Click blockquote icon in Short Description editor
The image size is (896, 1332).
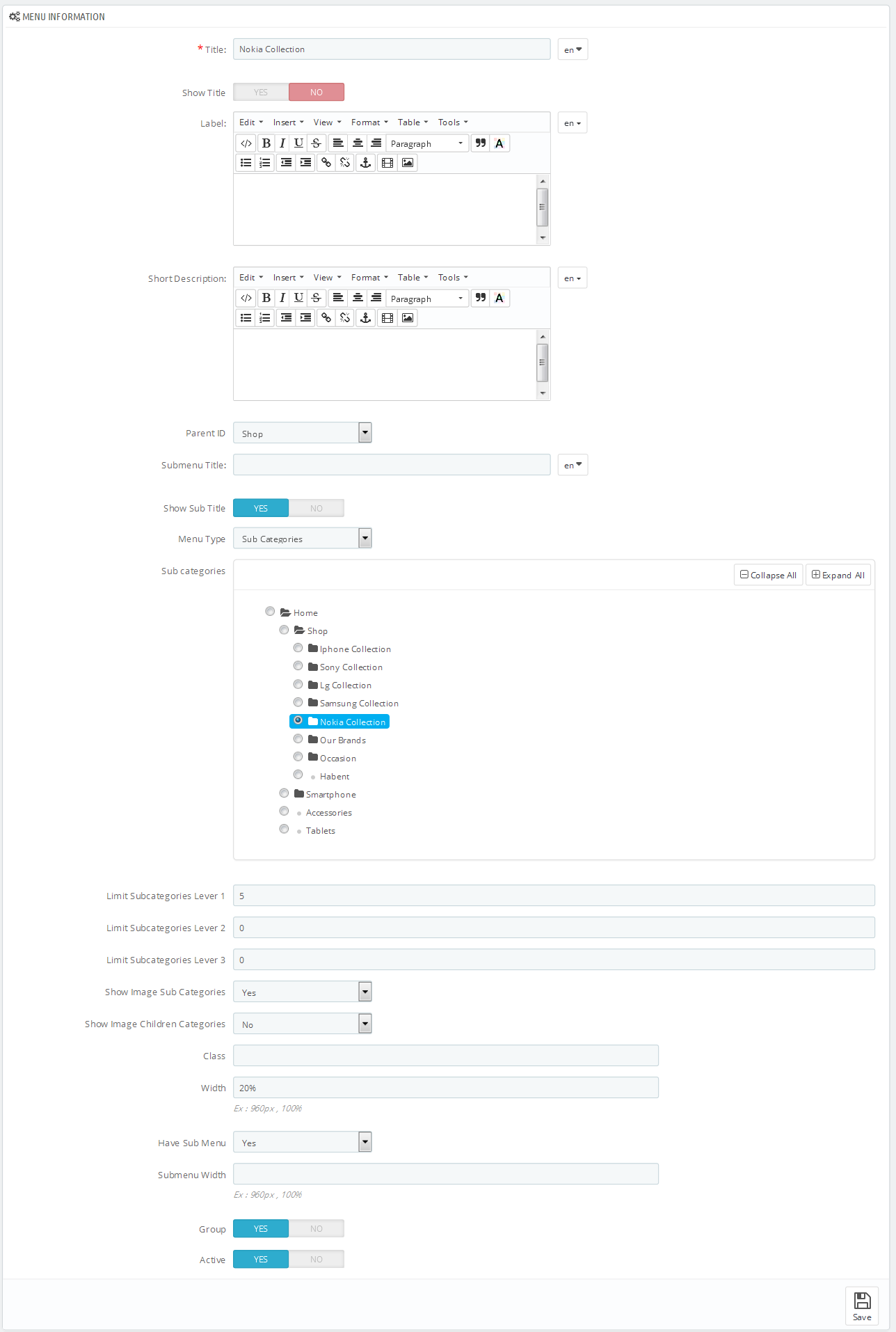point(481,299)
